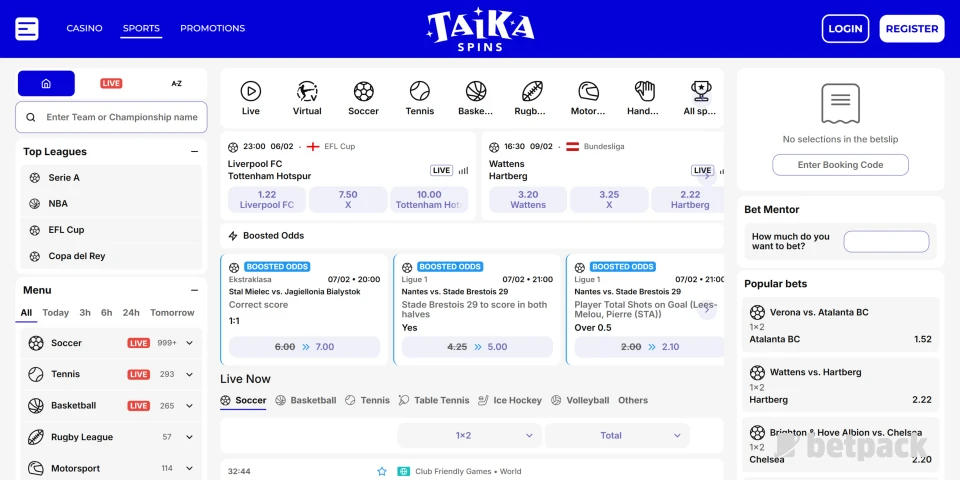Click the Serie A league ball icon
960x480 pixels.
[35, 178]
